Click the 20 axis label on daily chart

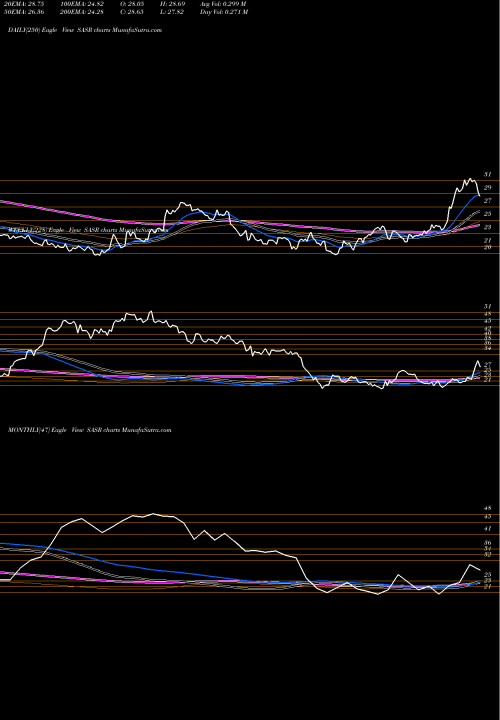pos(487,247)
